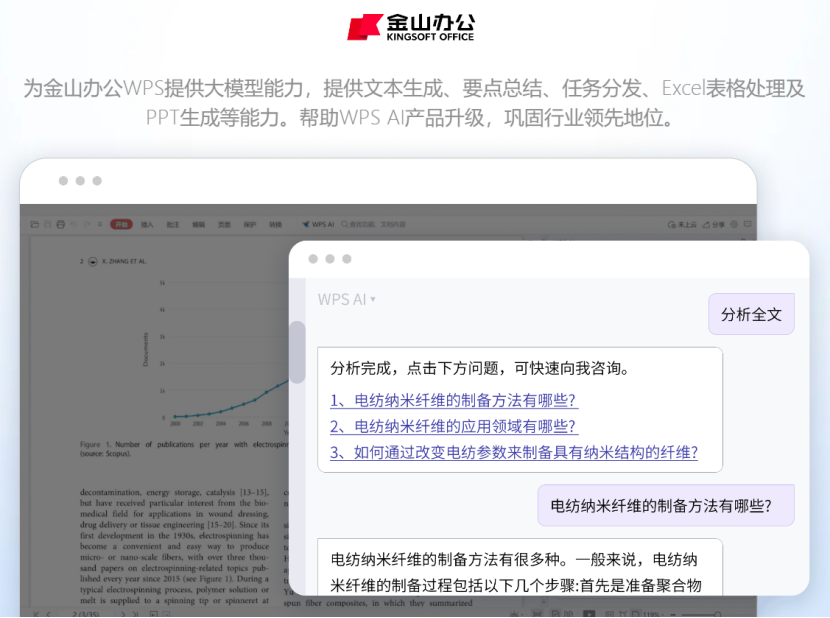Click the AI answer starting 电纺纳米纤维的制备方法有很多种
This screenshot has width=830, height=618.
point(519,567)
